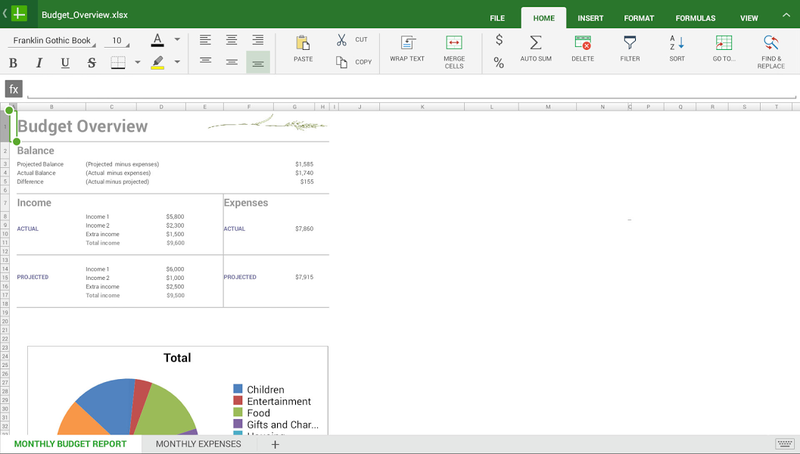The height and width of the screenshot is (454, 800).
Task: Toggle underline formatting
Action: click(x=65, y=63)
